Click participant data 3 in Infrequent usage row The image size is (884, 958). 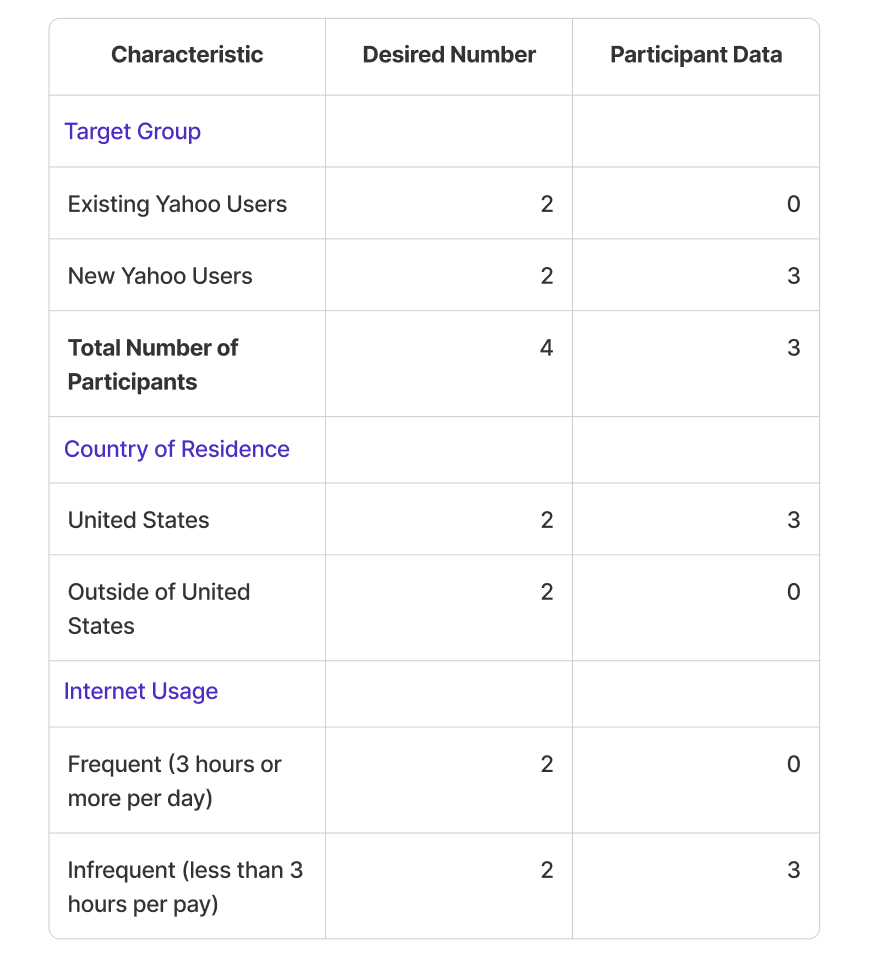[x=794, y=870]
